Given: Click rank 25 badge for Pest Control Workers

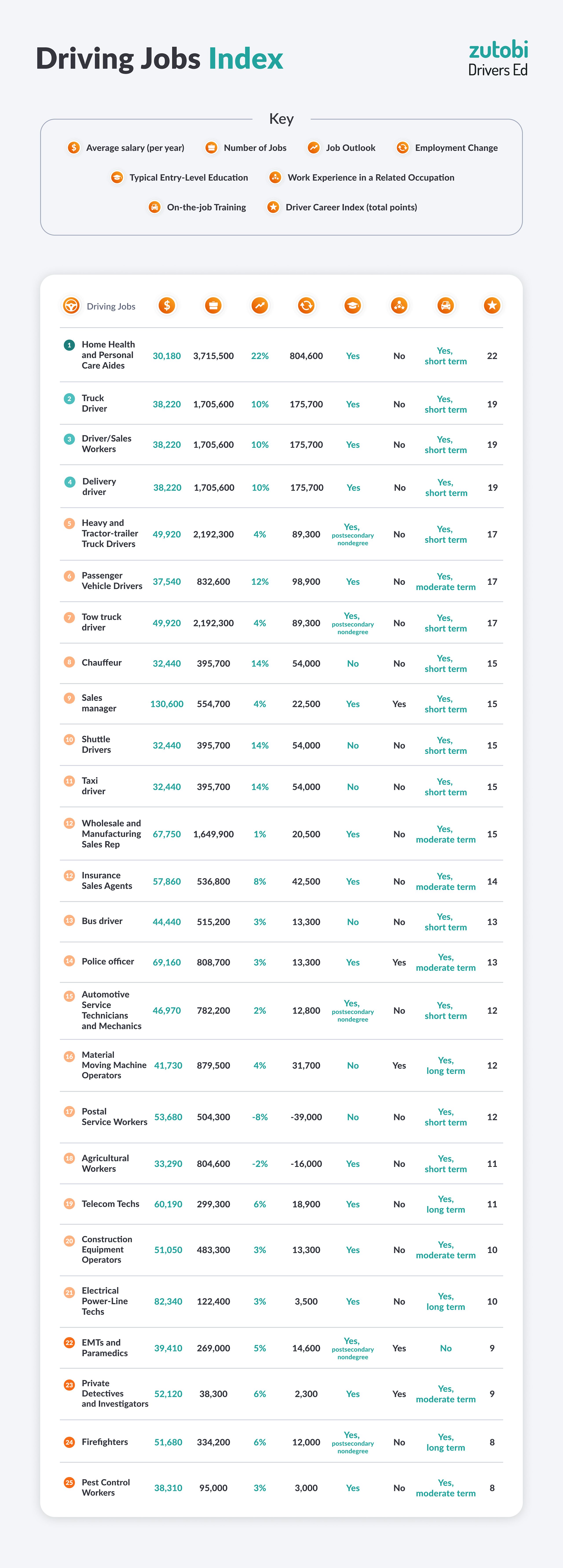Looking at the screenshot, I should point(69,1483).
